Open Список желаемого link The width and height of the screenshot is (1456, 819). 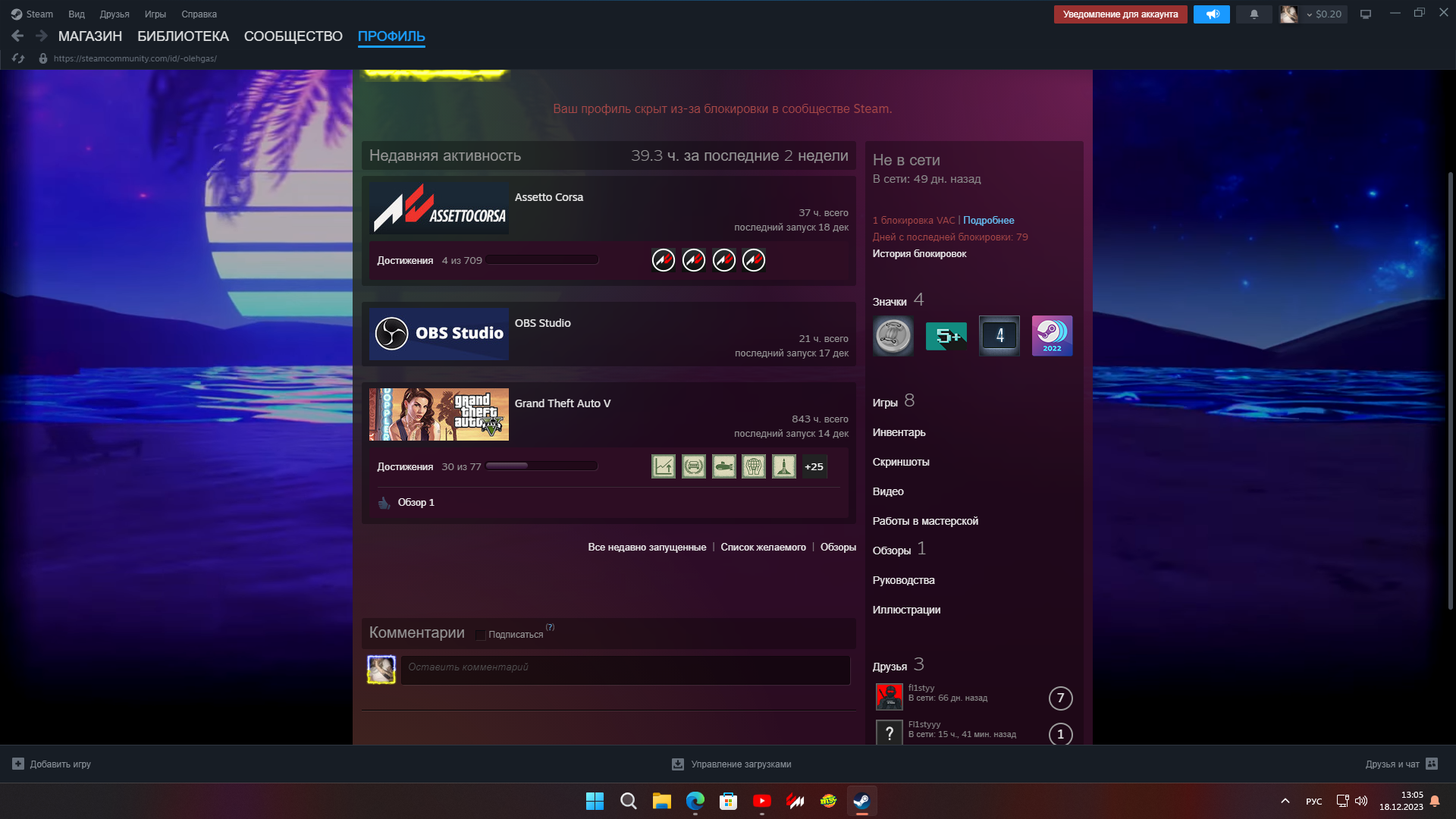coord(764,548)
